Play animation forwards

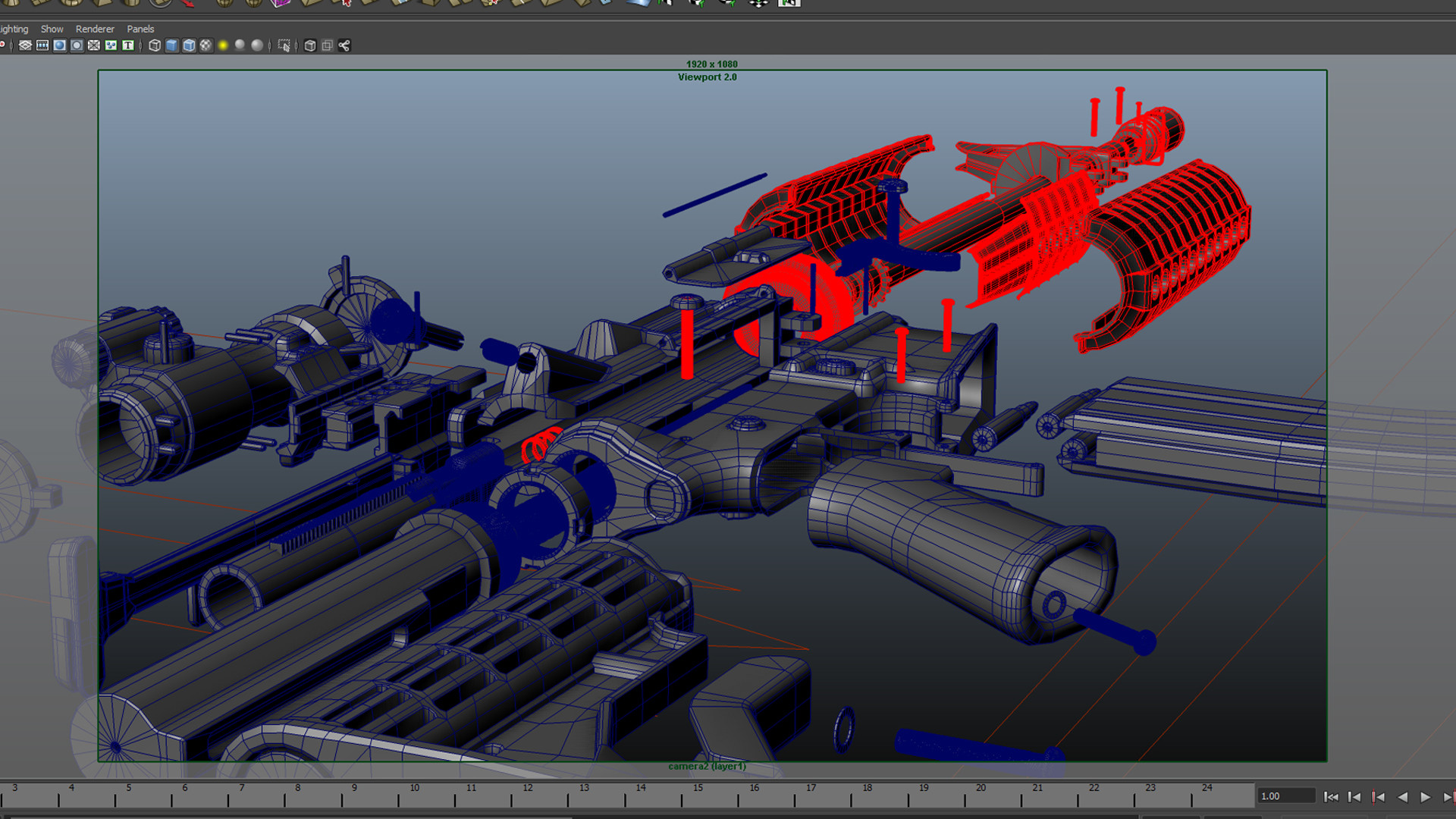pyautogui.click(x=1425, y=797)
